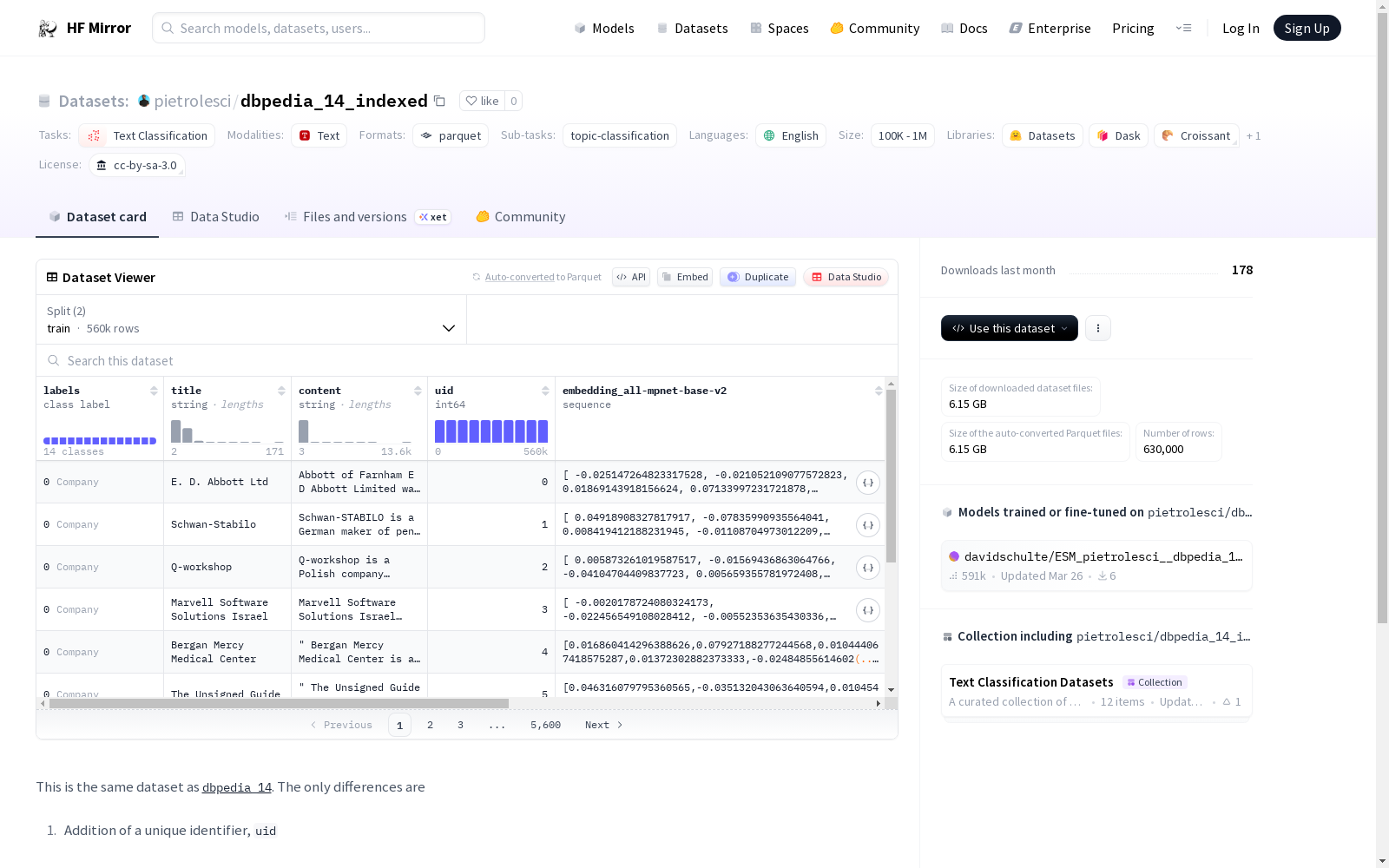Viewport: 1389px width, 868px height.
Task: Open the Files and versions tab
Action: [x=367, y=217]
